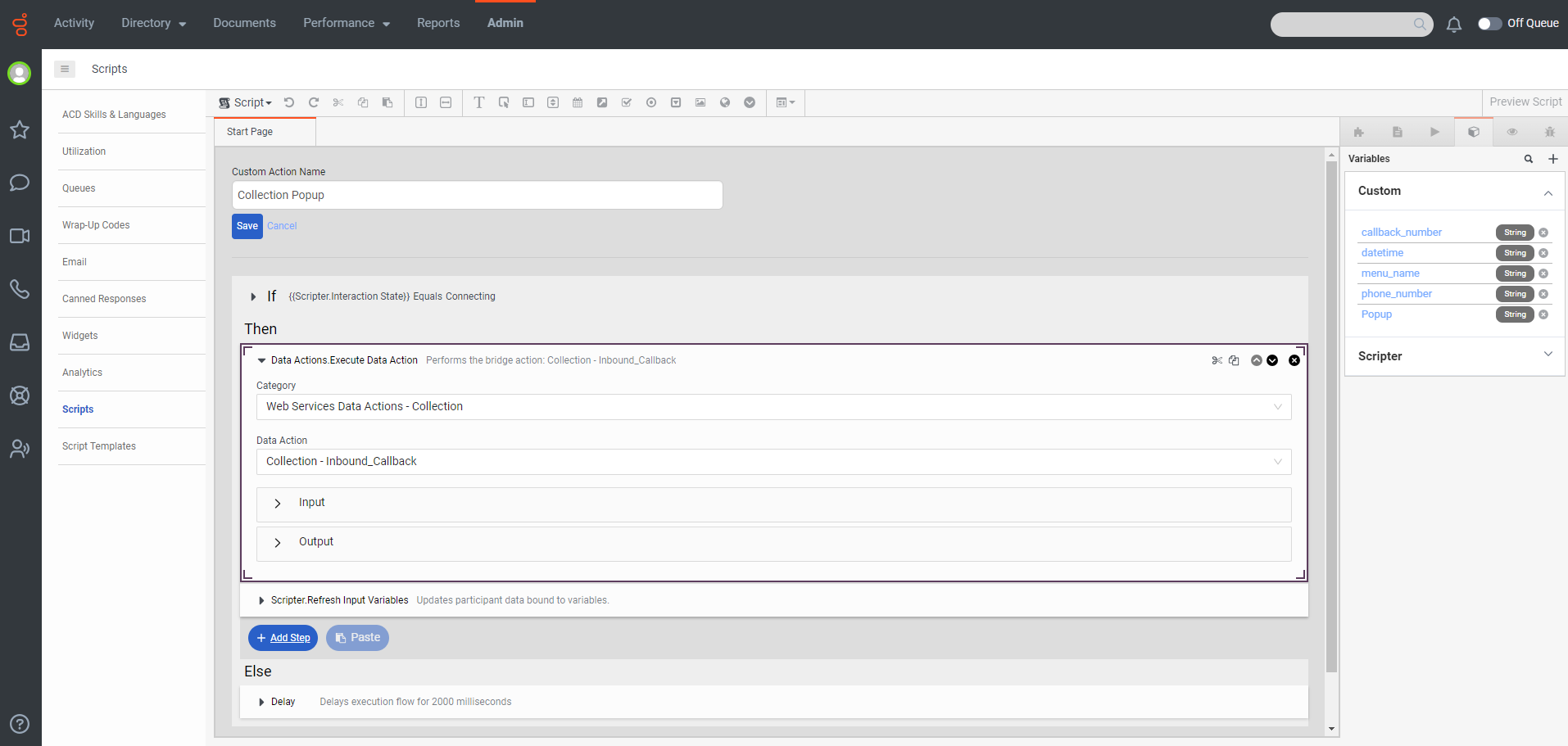Open the Category dropdown

point(774,407)
